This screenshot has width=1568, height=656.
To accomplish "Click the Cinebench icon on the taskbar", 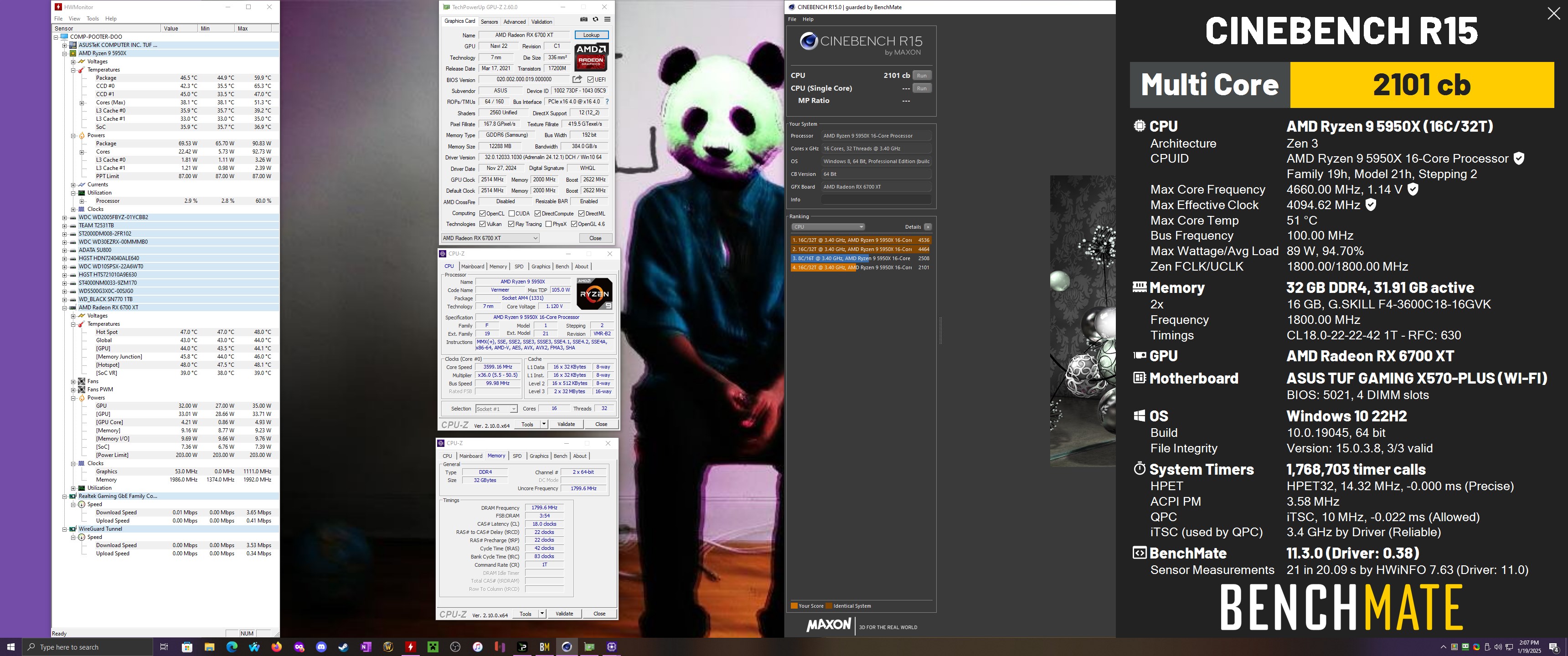I will [567, 647].
